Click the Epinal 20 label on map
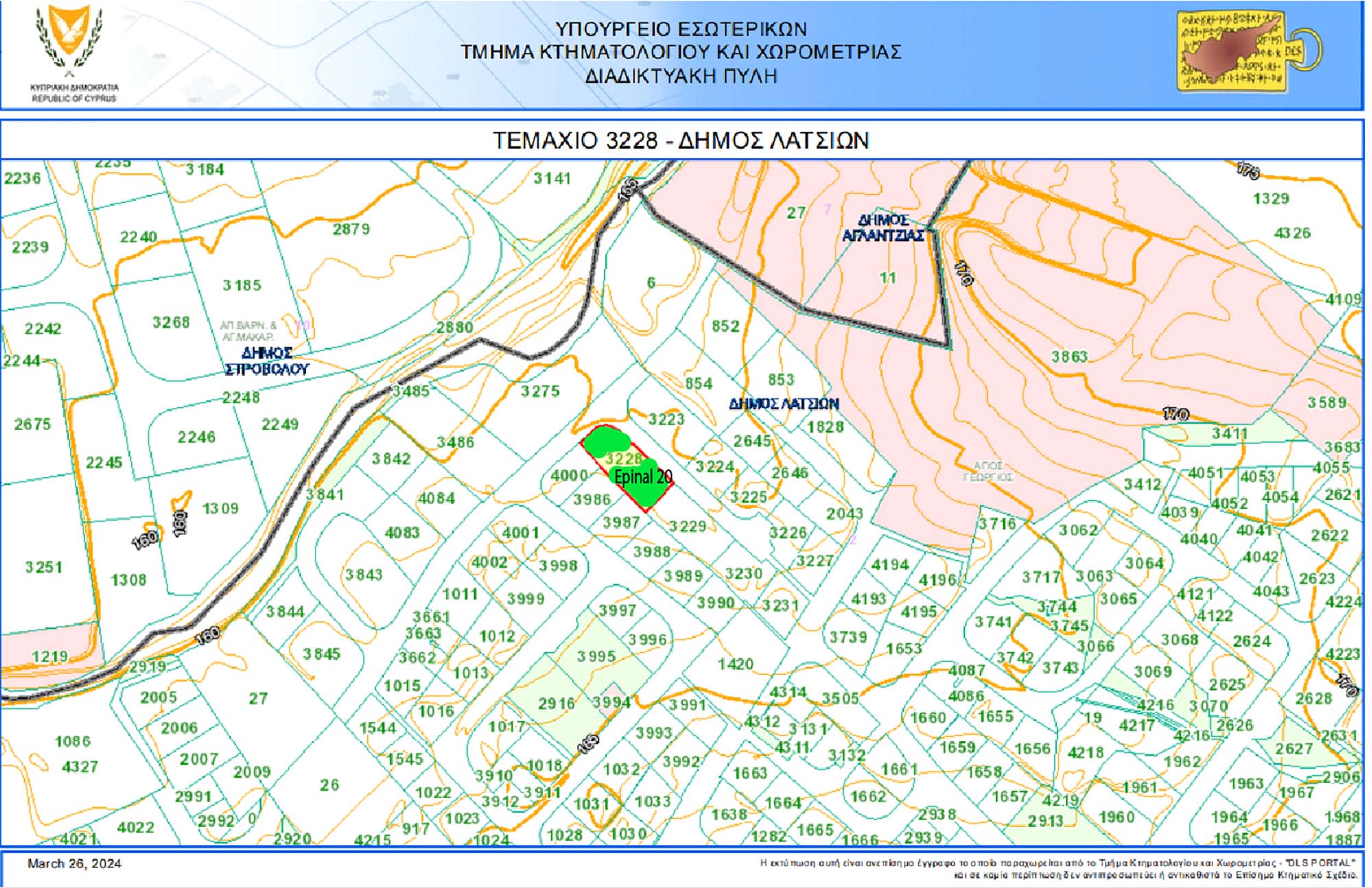The height and width of the screenshot is (888, 1372). pyautogui.click(x=643, y=477)
